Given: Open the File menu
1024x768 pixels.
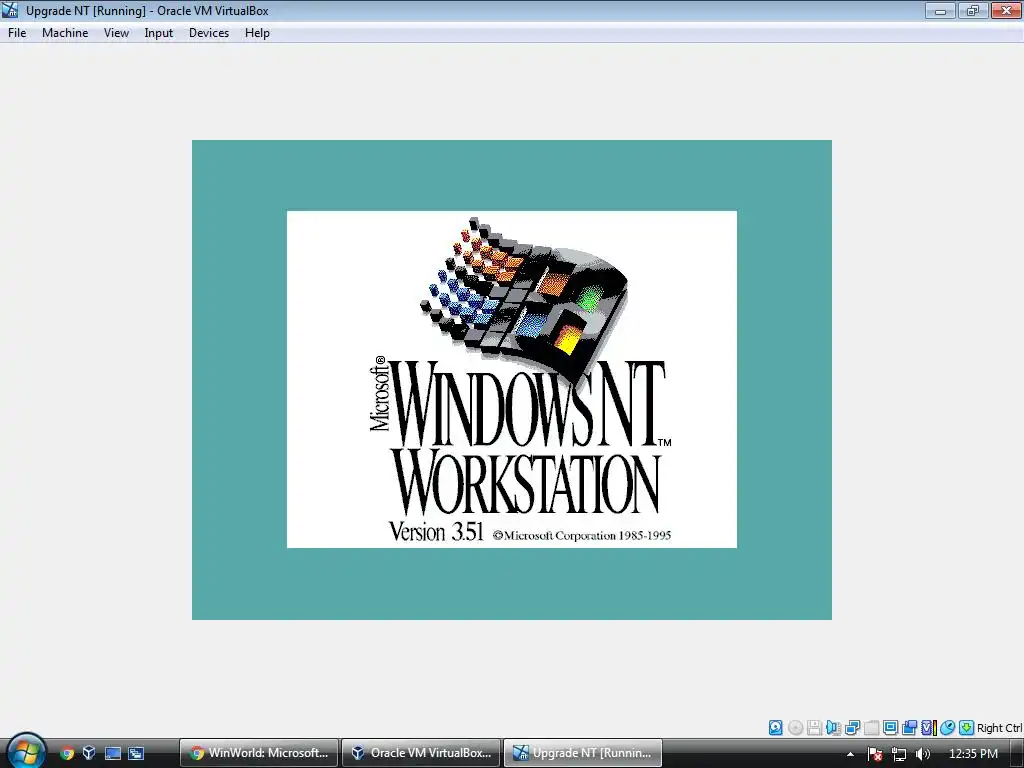Looking at the screenshot, I should [17, 33].
